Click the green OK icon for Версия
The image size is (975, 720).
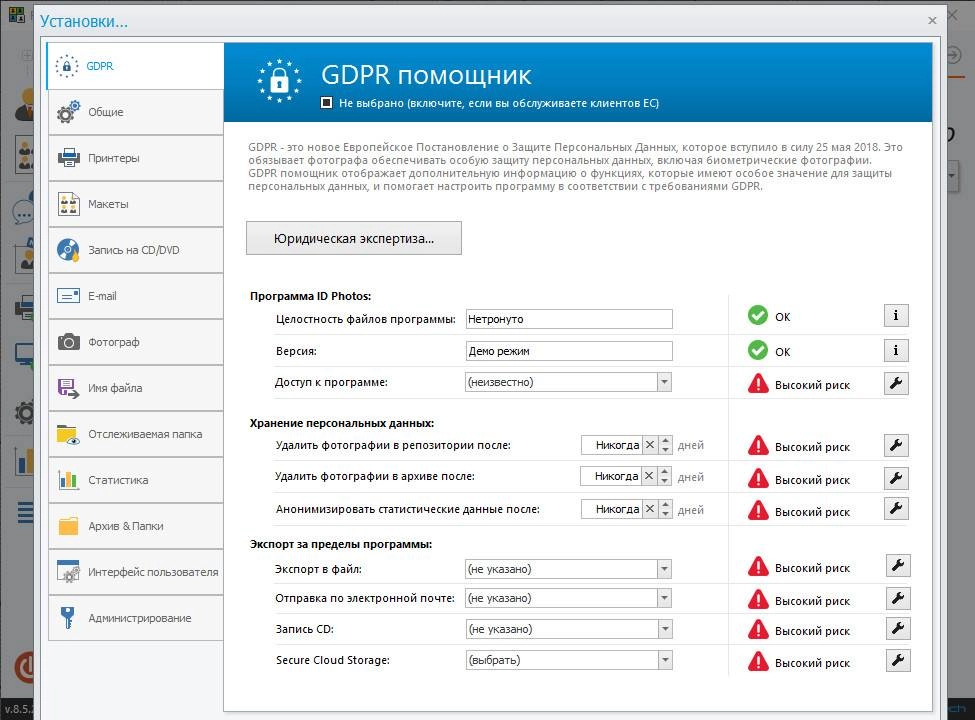coord(757,350)
